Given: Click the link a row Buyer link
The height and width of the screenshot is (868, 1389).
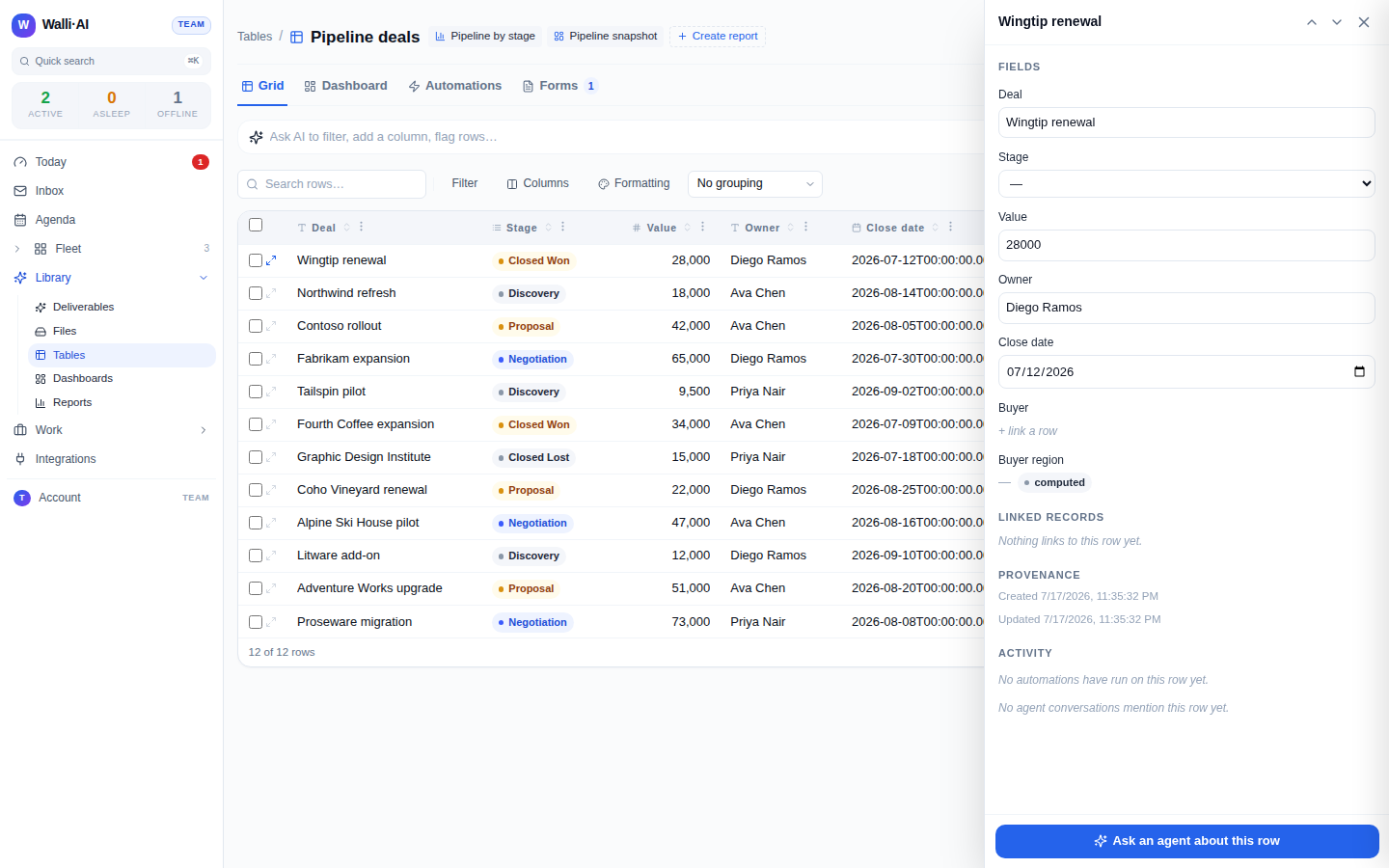Looking at the screenshot, I should [1028, 431].
